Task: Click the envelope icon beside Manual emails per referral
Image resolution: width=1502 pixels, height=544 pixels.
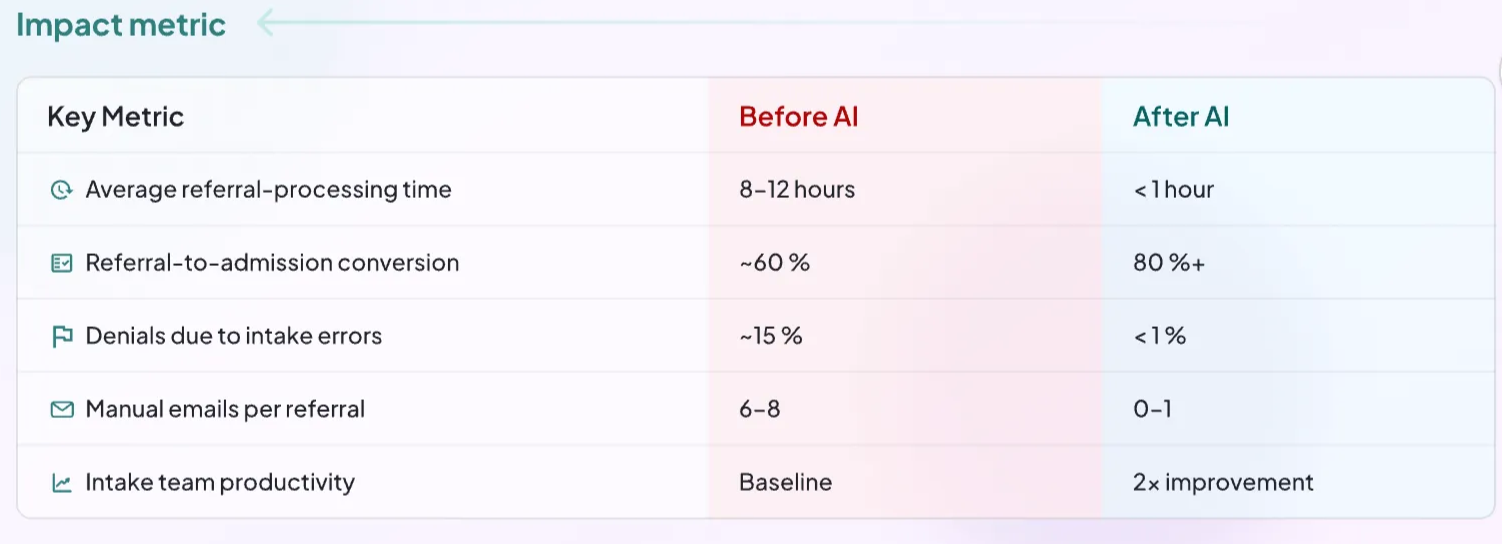Action: pyautogui.click(x=62, y=409)
